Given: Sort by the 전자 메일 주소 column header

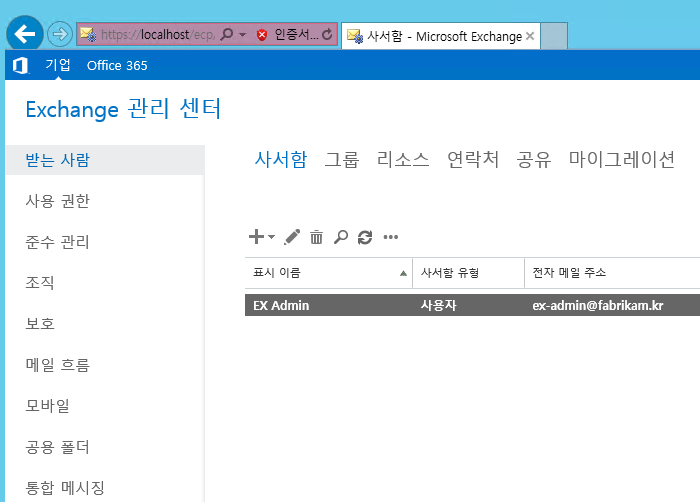Looking at the screenshot, I should click(x=612, y=272).
